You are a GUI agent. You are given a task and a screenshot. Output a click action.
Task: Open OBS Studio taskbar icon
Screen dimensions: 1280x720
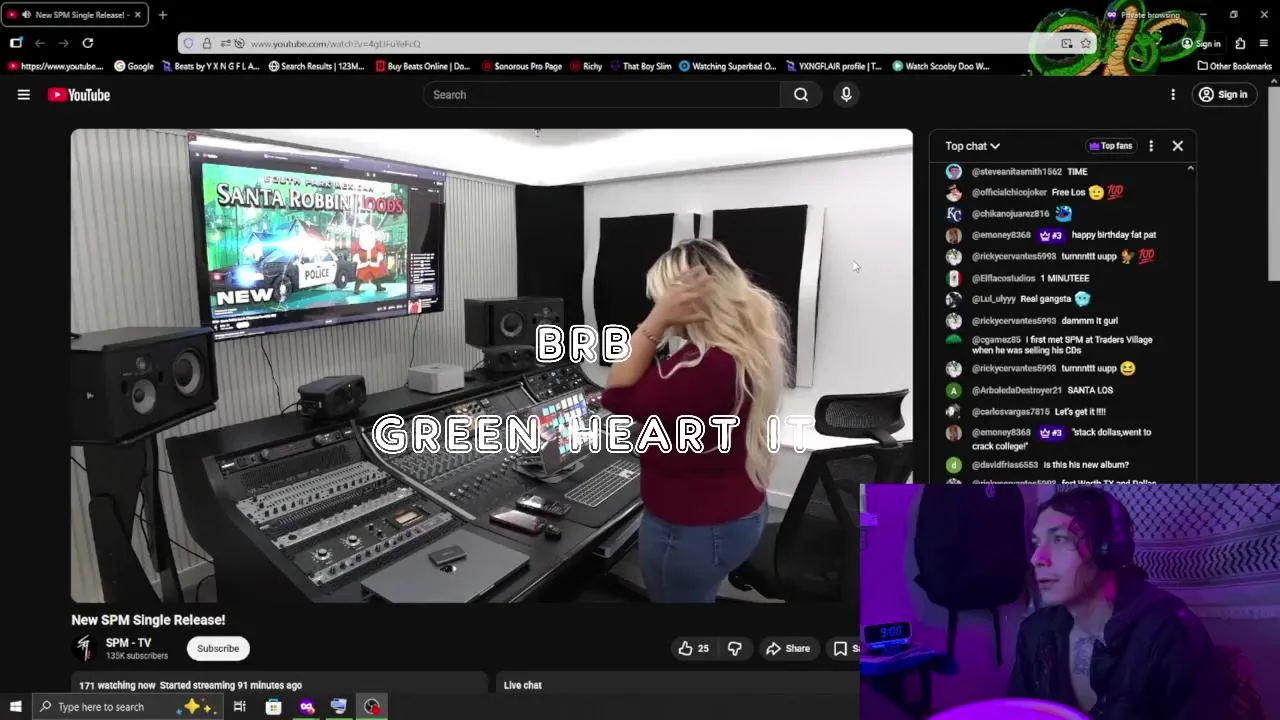(x=372, y=707)
